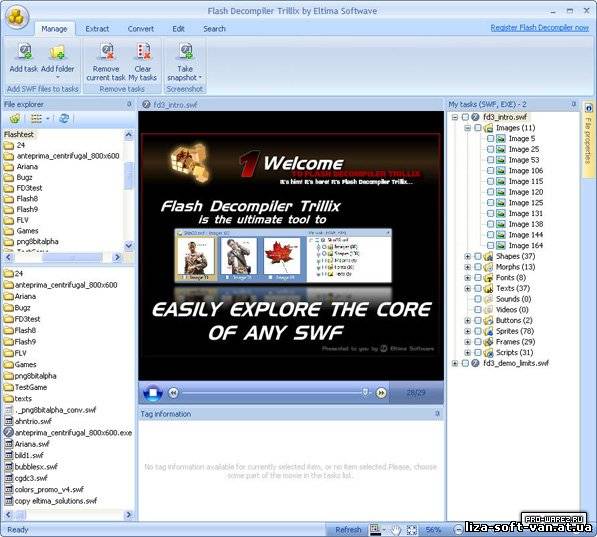This screenshot has width=597, height=537.
Task: Pin the Tag information panel
Action: [x=437, y=413]
